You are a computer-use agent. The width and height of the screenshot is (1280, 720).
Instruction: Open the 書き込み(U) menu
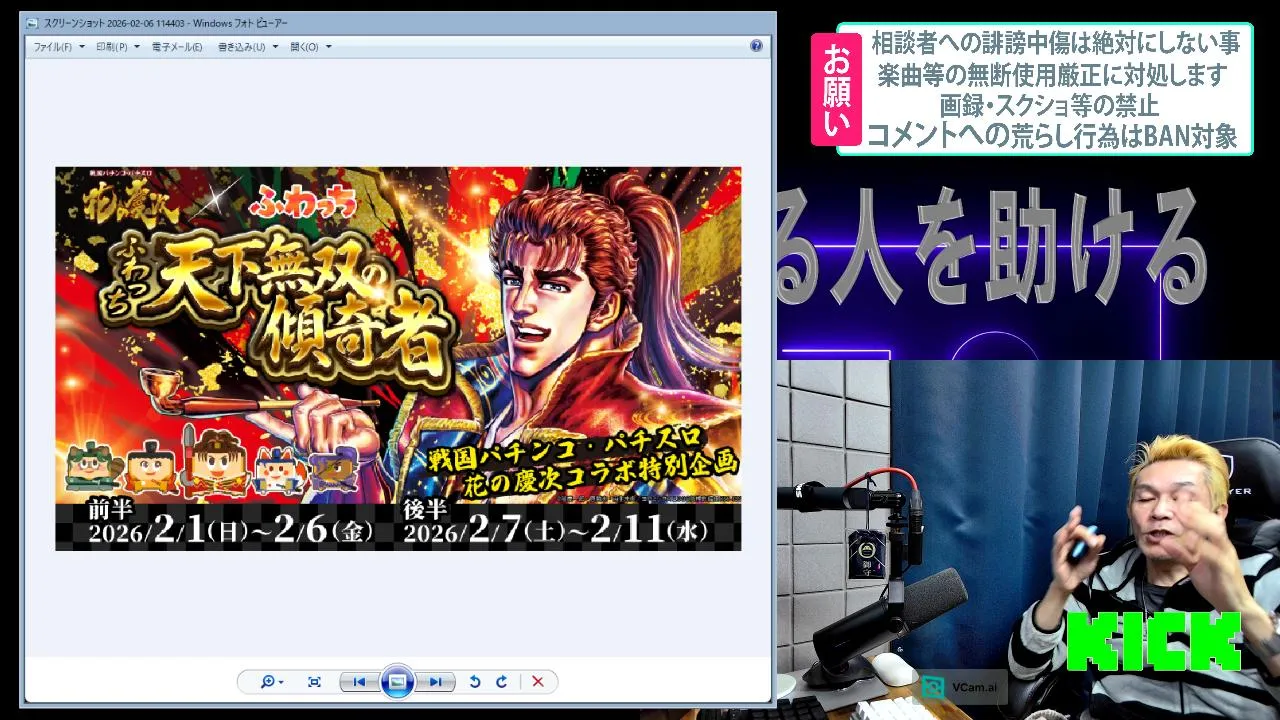(247, 47)
